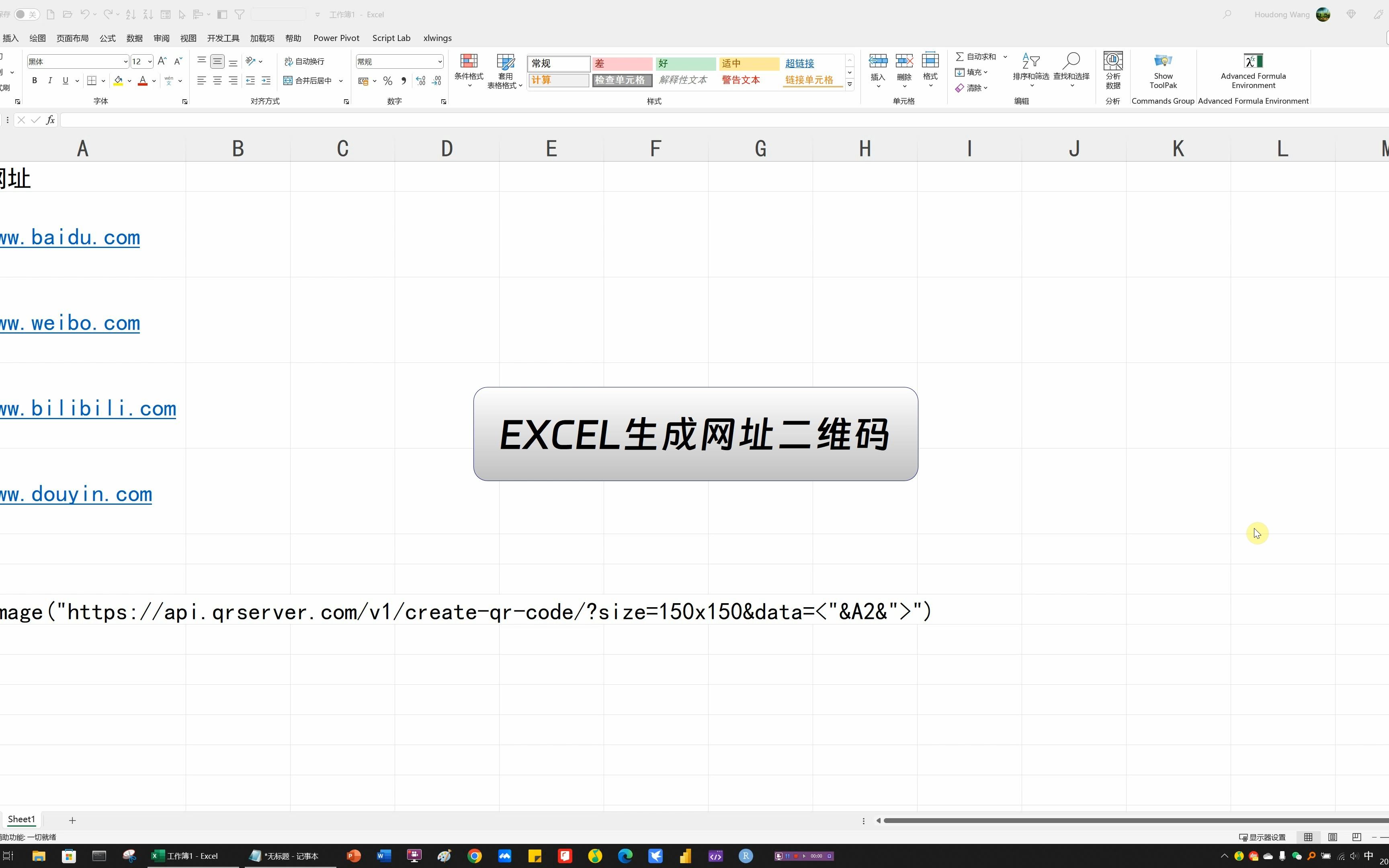Screen dimensions: 1389x868
Task: Click inside the formula bar
Action: (x=402, y=119)
